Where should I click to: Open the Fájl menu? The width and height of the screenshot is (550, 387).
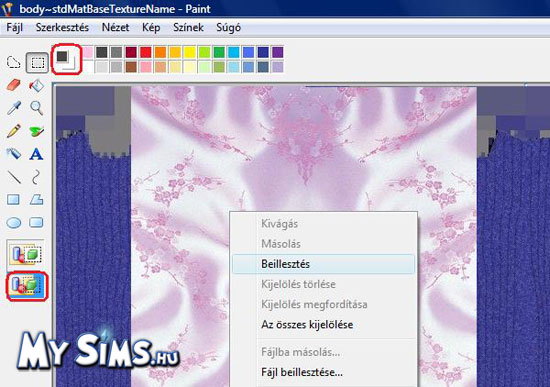(14, 27)
